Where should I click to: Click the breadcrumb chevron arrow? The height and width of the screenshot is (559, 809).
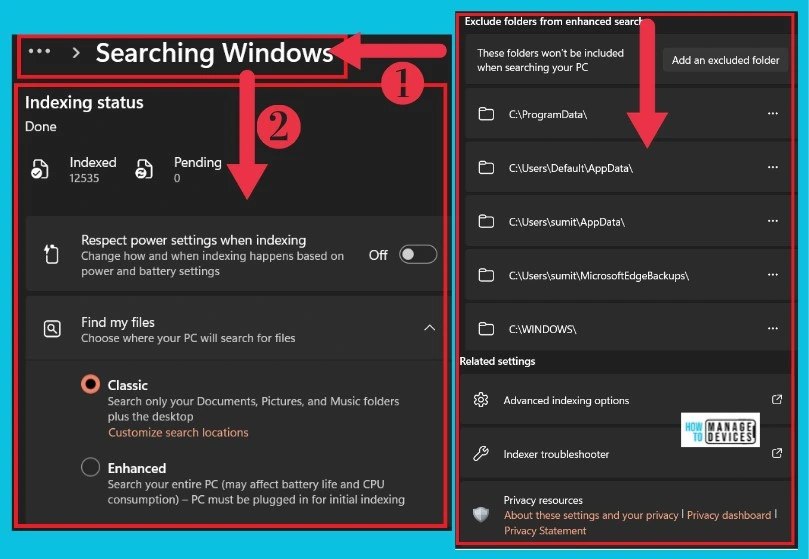pos(76,53)
